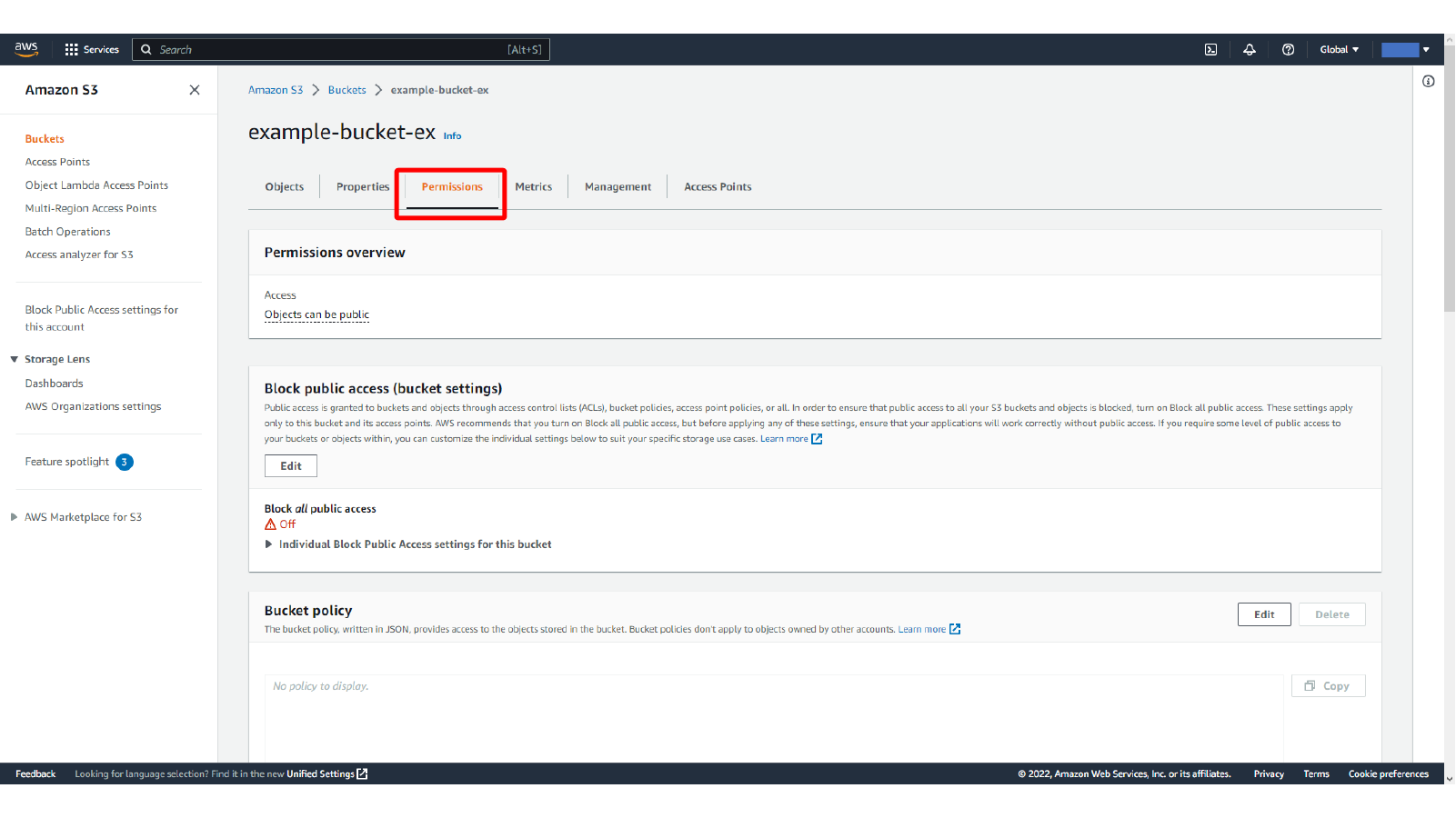The height and width of the screenshot is (818, 1456).
Task: Click the warning icon beside Off
Action: (x=270, y=524)
